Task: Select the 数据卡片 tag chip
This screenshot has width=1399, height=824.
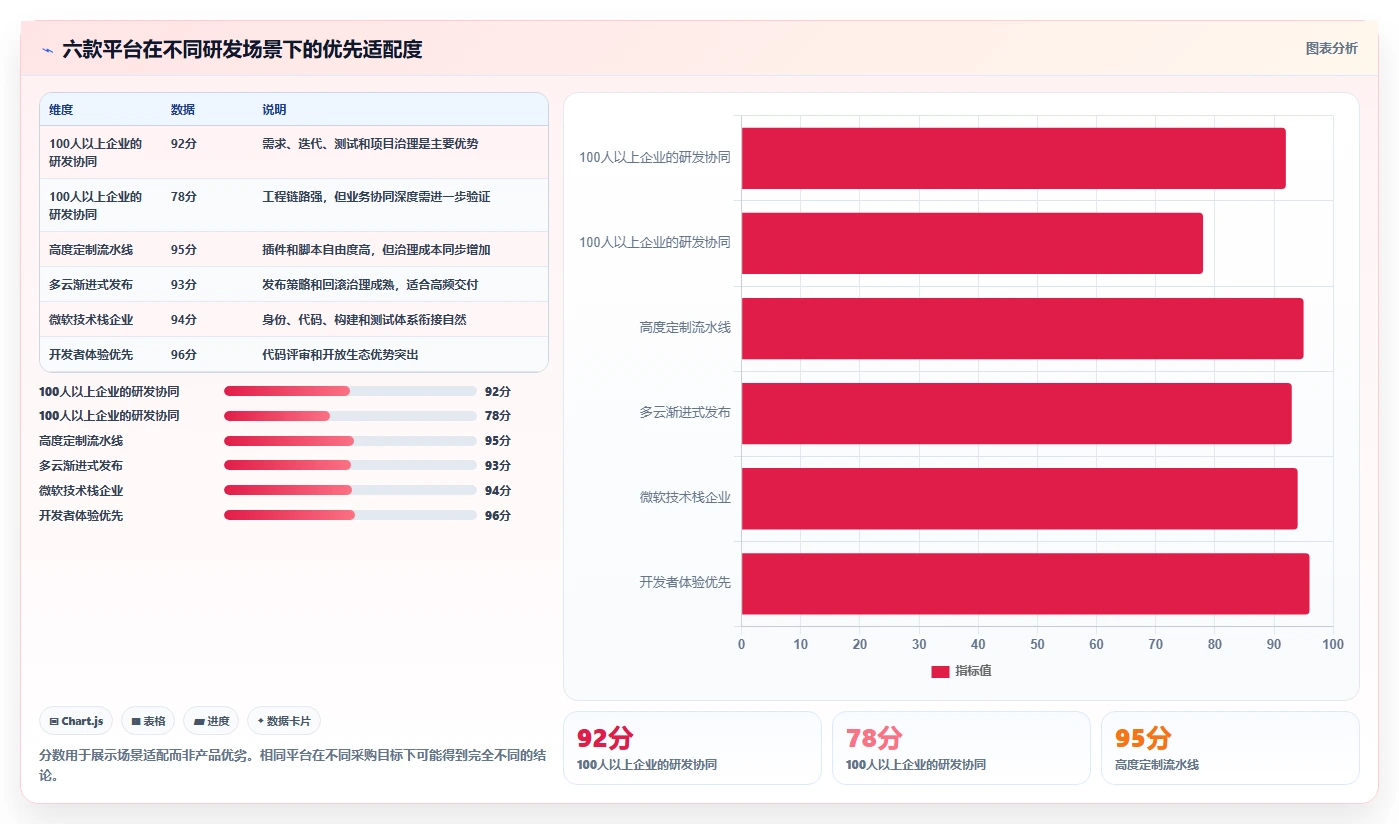Action: [284, 721]
